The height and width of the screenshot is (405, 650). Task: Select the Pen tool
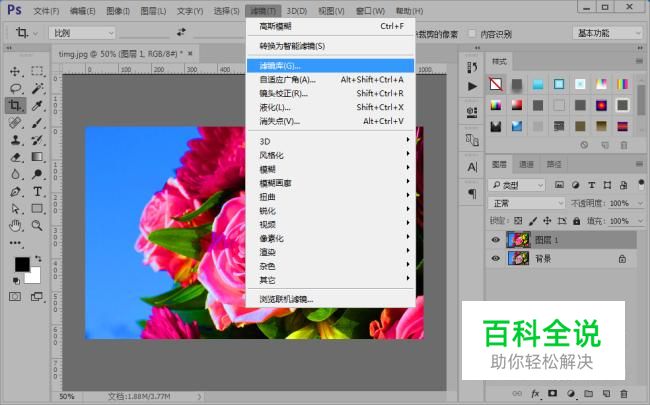click(x=15, y=192)
